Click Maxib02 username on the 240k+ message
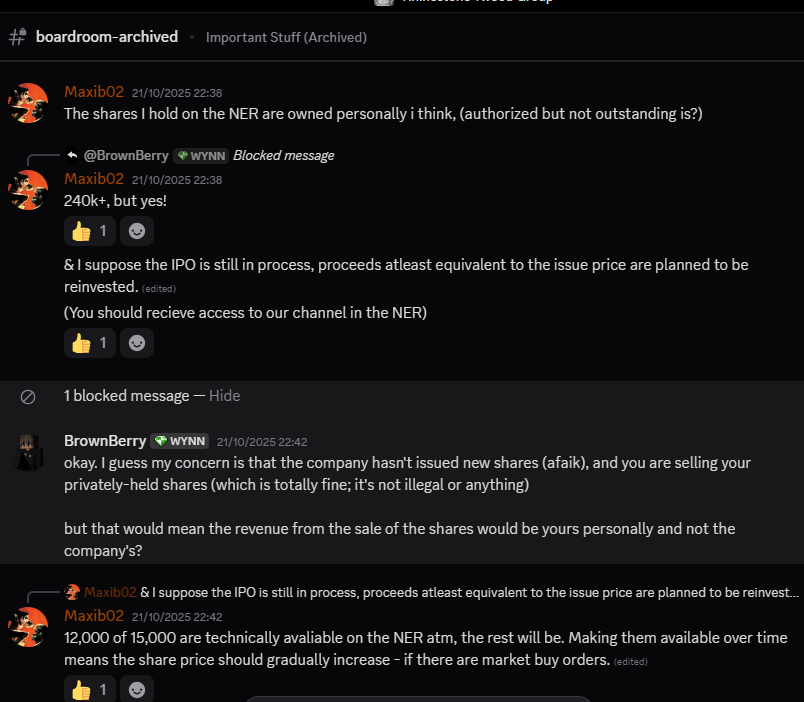Image resolution: width=804 pixels, height=702 pixels. click(x=94, y=179)
